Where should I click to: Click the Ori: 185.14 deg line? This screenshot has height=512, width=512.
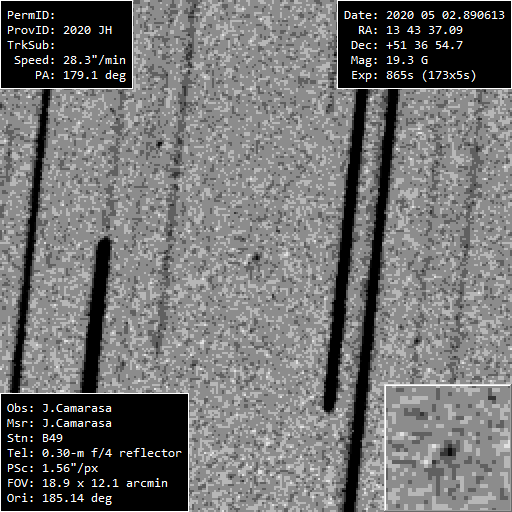(x=59, y=498)
